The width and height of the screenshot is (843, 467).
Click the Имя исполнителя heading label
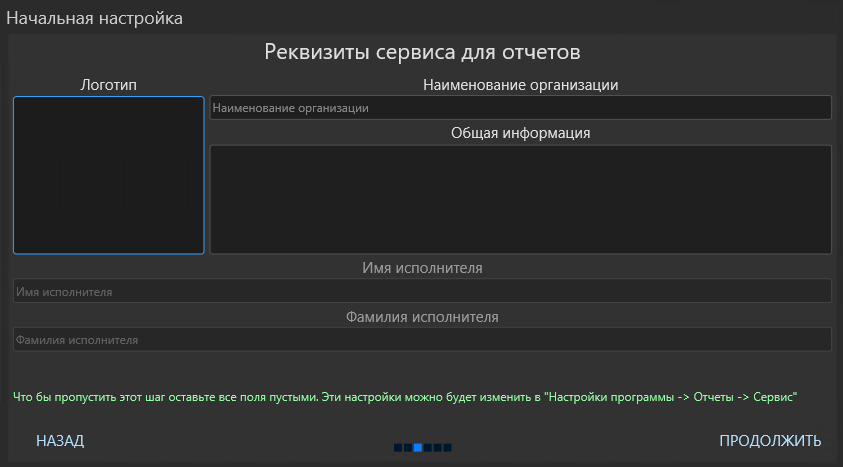[422, 268]
